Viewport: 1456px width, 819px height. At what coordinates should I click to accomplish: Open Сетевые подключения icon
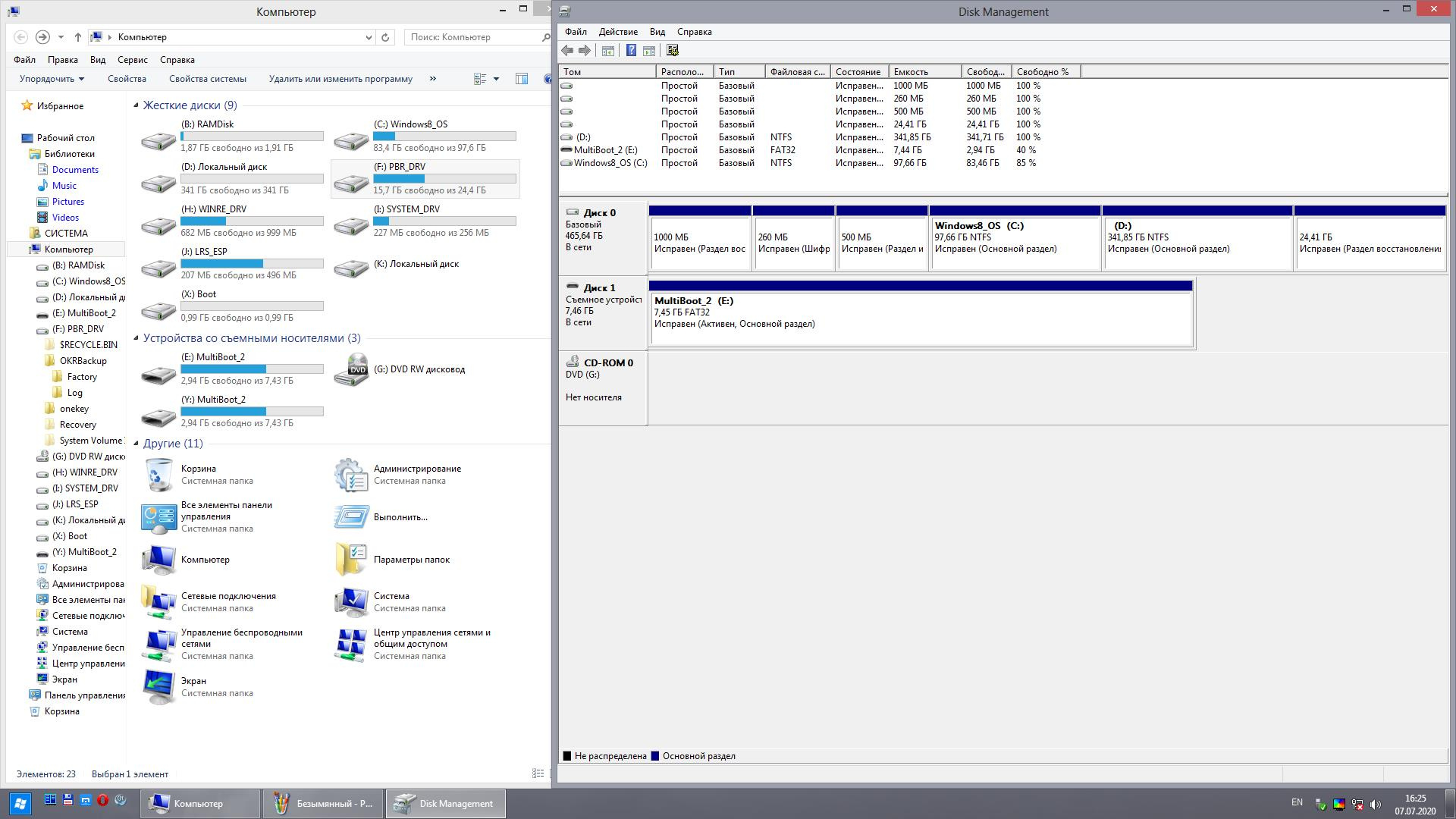(x=158, y=602)
